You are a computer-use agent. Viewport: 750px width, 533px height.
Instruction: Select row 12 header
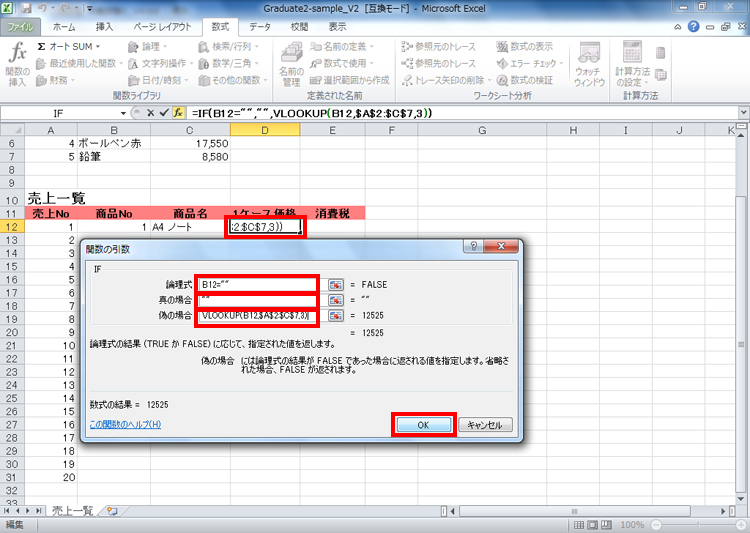point(12,227)
